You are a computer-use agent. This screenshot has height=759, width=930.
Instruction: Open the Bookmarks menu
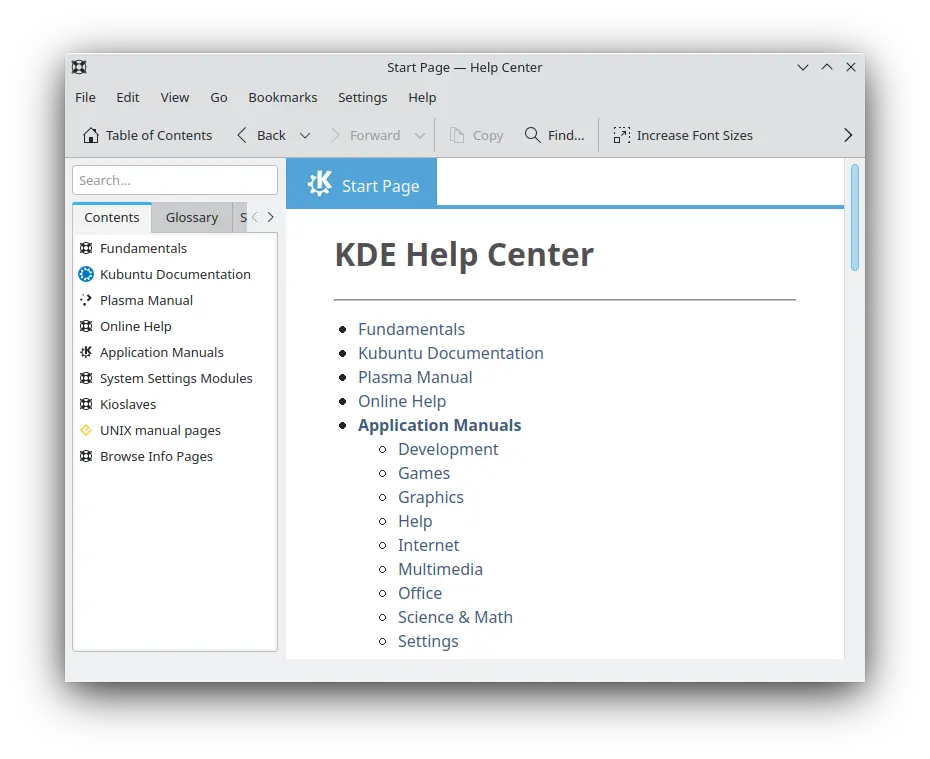[x=283, y=97]
